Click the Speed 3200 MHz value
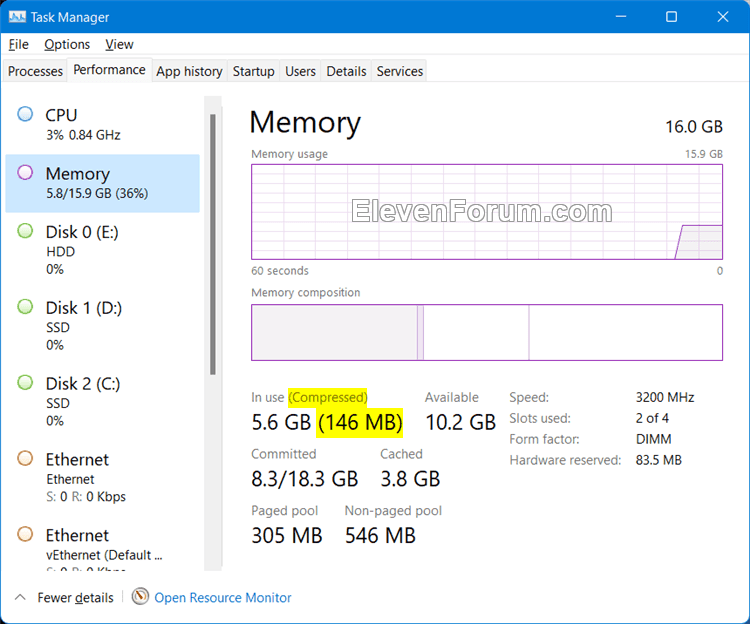The image size is (750, 624). (665, 397)
